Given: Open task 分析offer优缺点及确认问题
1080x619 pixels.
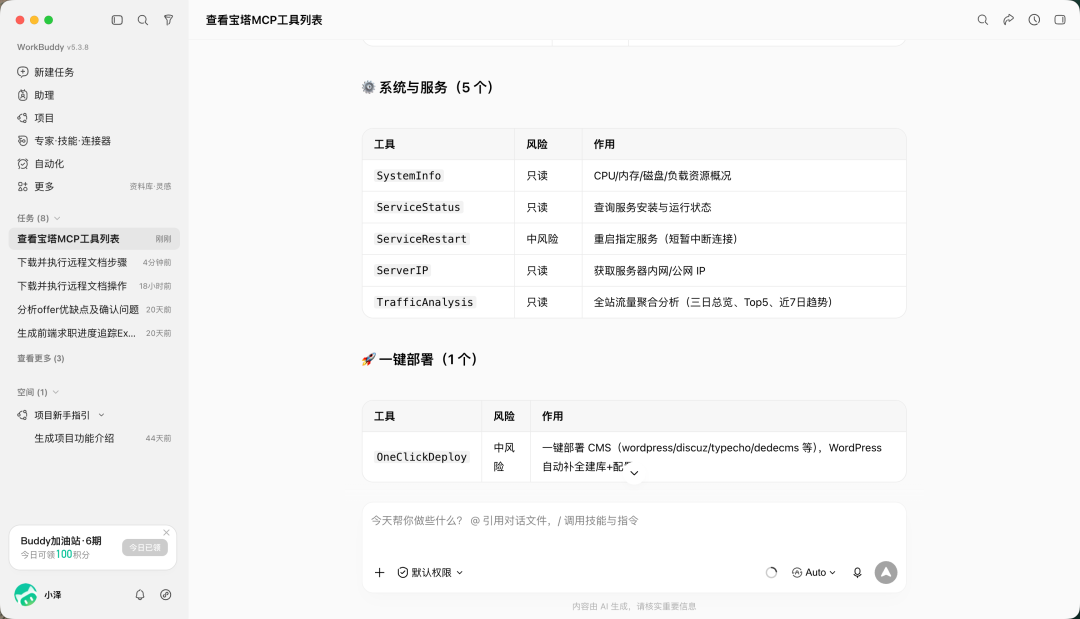Looking at the screenshot, I should click(94, 310).
